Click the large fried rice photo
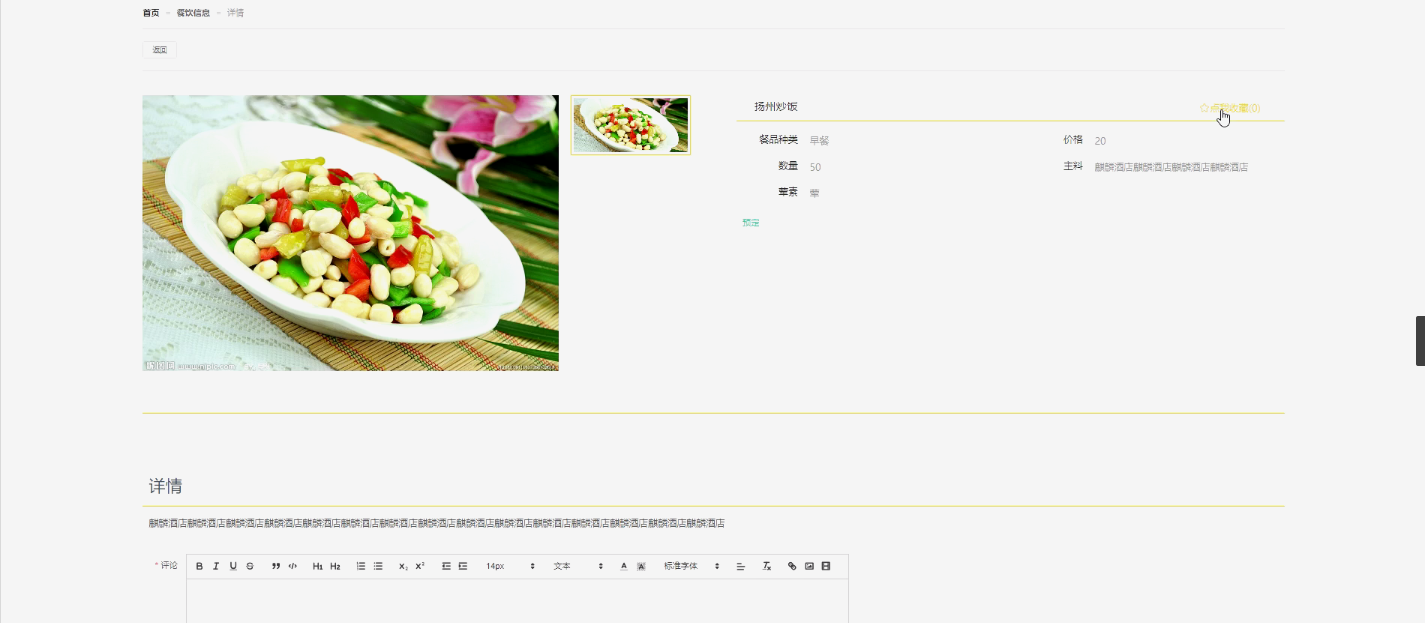This screenshot has width=1425, height=623. pyautogui.click(x=351, y=233)
